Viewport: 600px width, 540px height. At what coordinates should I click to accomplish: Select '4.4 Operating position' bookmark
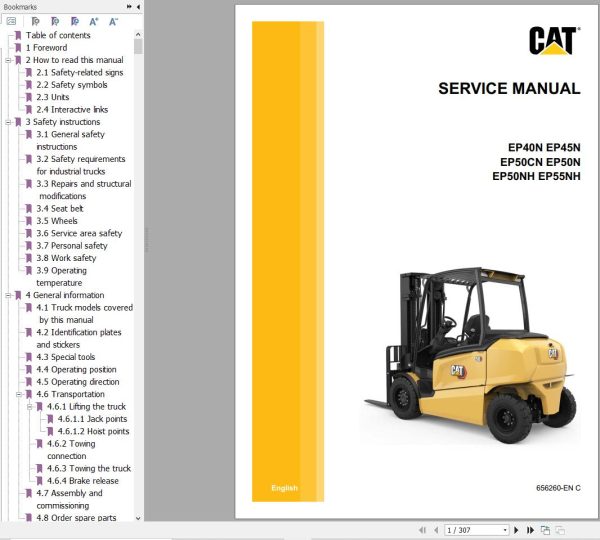click(76, 369)
